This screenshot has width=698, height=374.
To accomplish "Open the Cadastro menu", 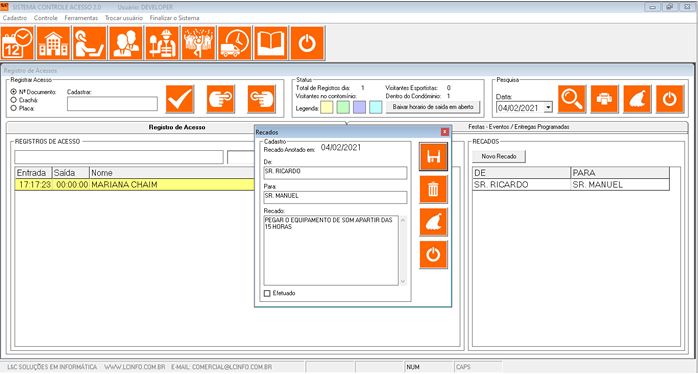I will pos(15,18).
